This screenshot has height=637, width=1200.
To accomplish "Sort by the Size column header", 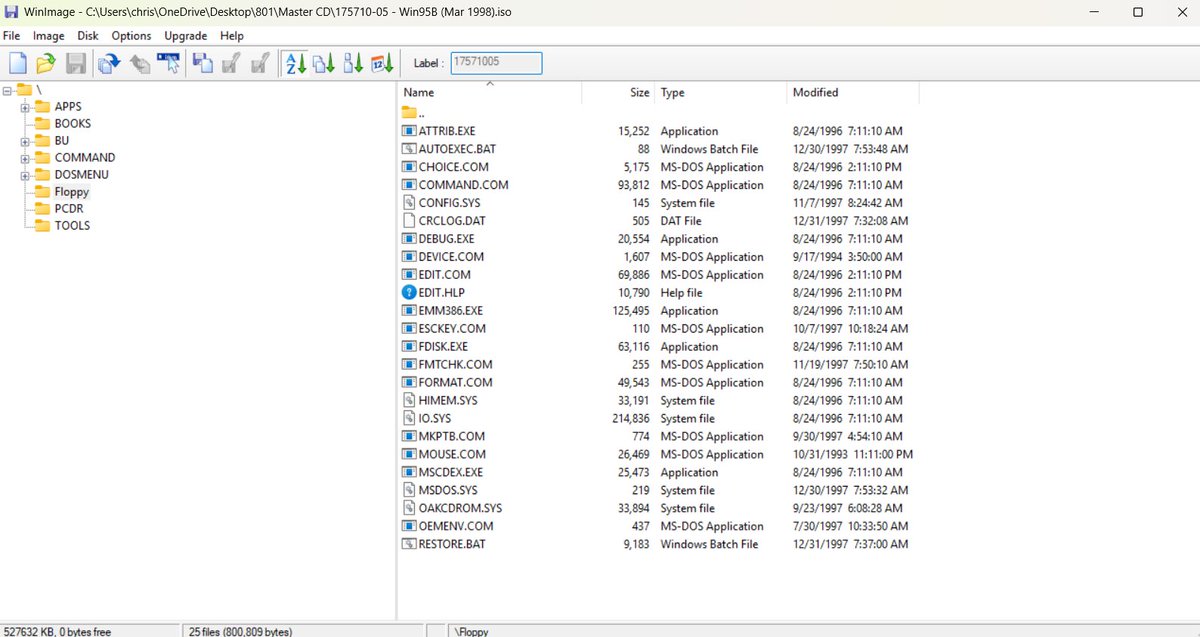I will [x=618, y=92].
